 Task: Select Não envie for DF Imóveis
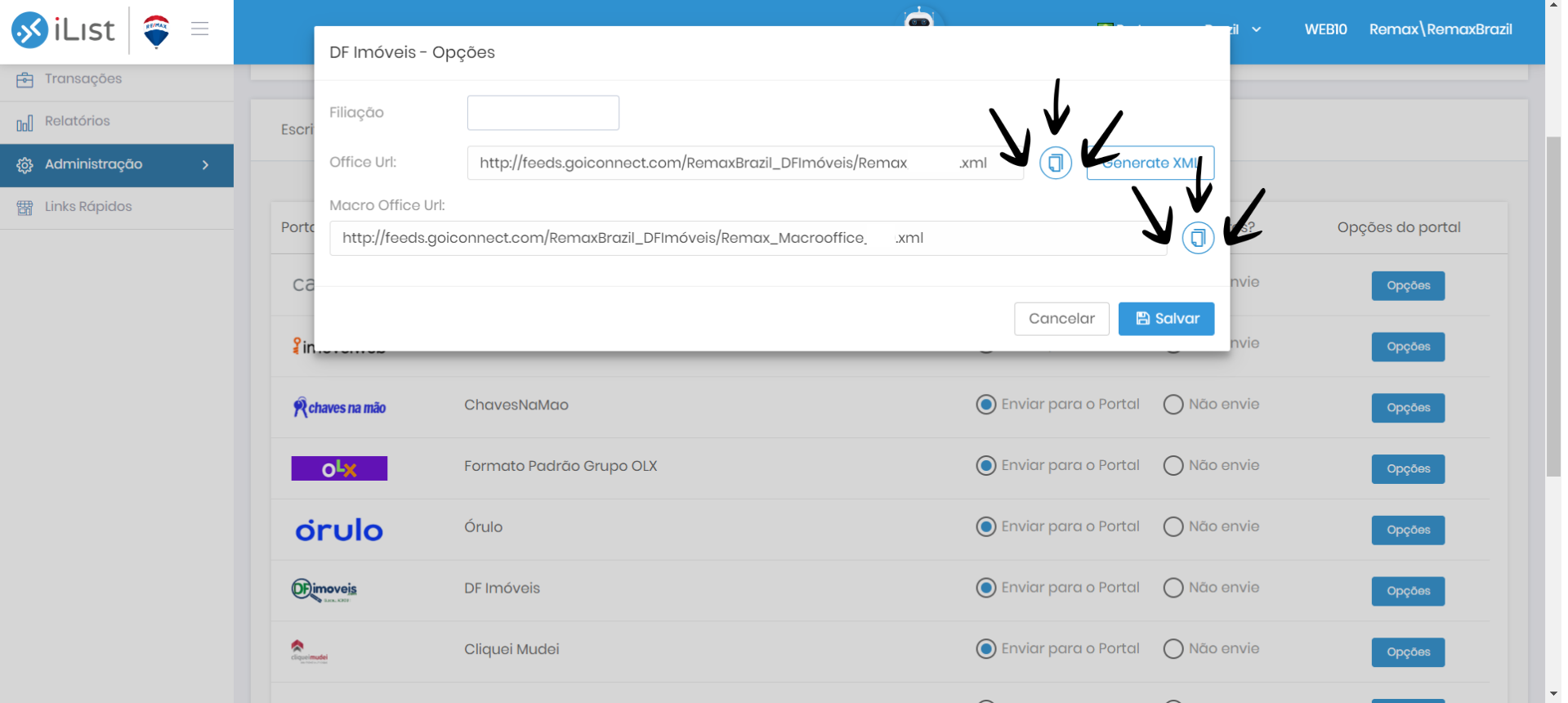point(1173,588)
